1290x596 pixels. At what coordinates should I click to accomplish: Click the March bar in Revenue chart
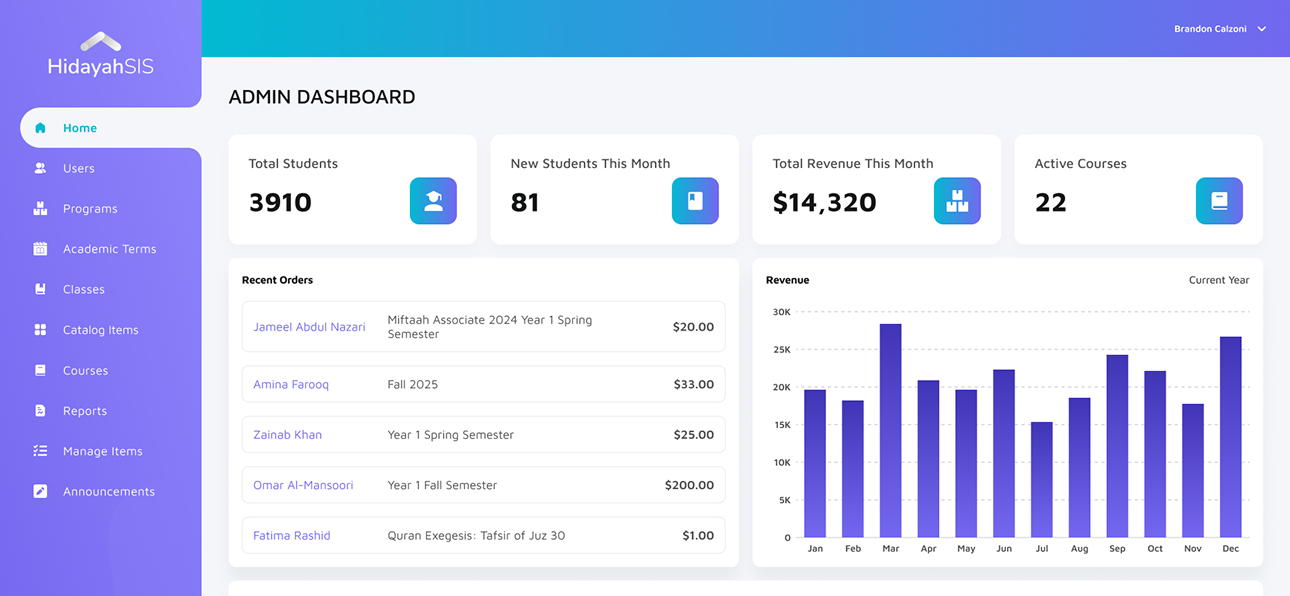pos(890,430)
